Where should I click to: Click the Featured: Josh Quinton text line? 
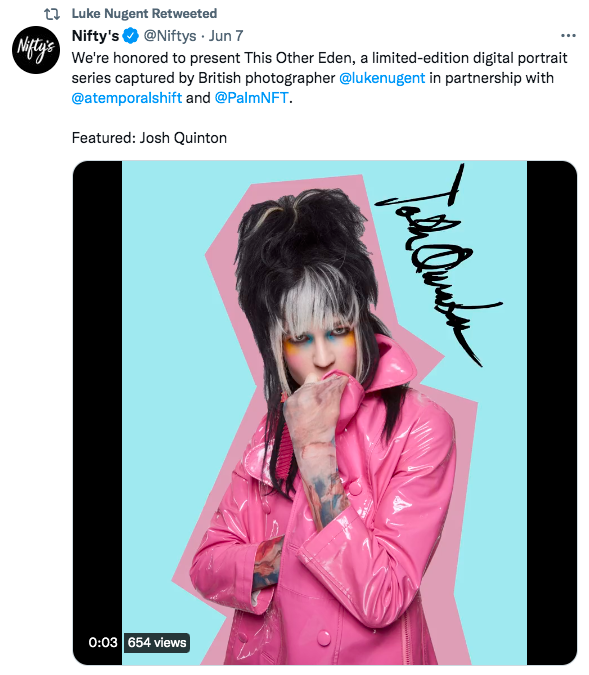click(149, 138)
